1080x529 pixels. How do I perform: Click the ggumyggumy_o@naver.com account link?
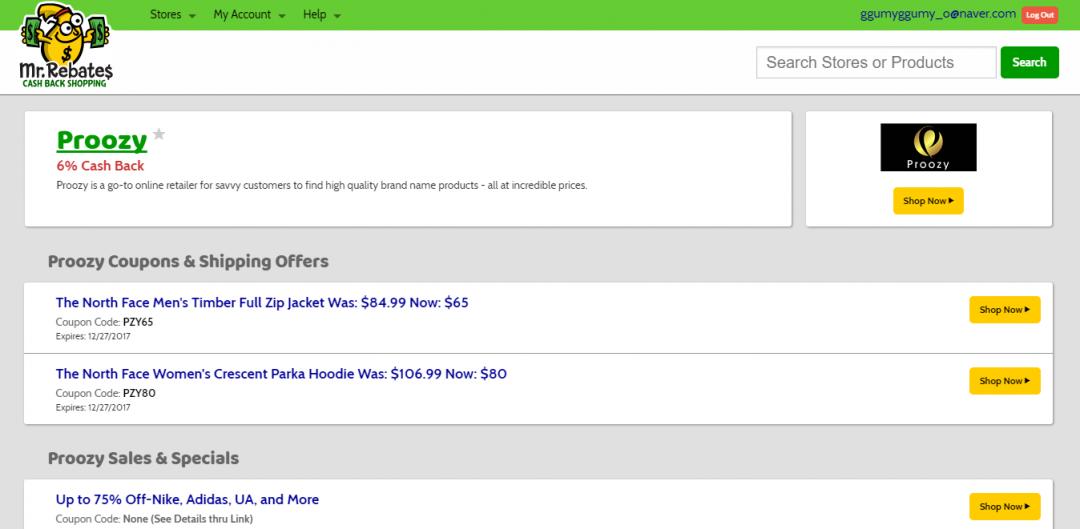coord(937,14)
